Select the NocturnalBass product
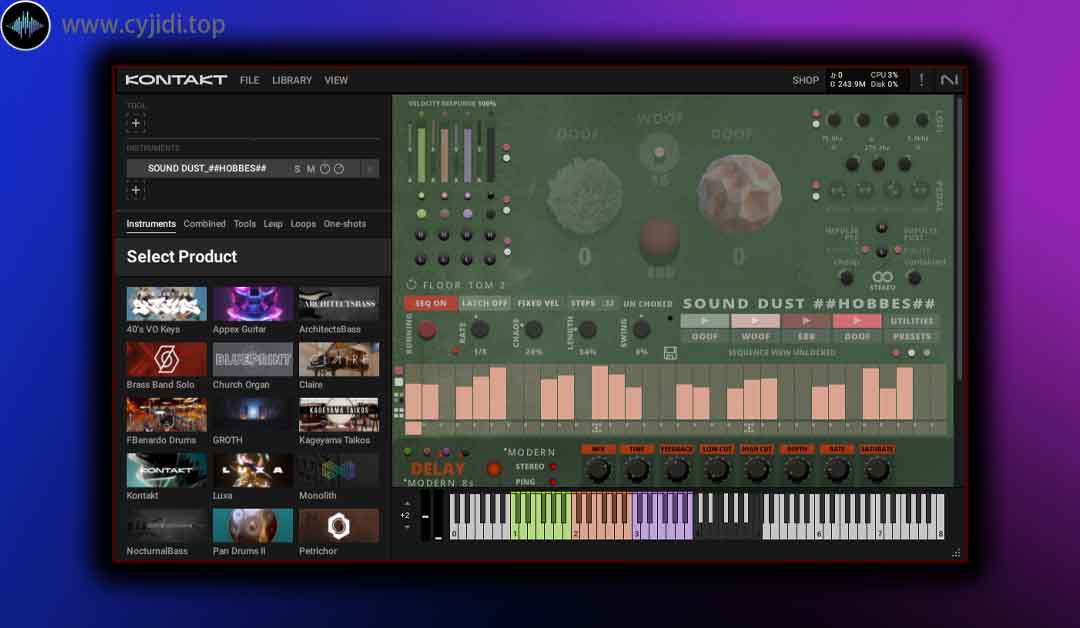This screenshot has height=628, width=1080. (166, 532)
